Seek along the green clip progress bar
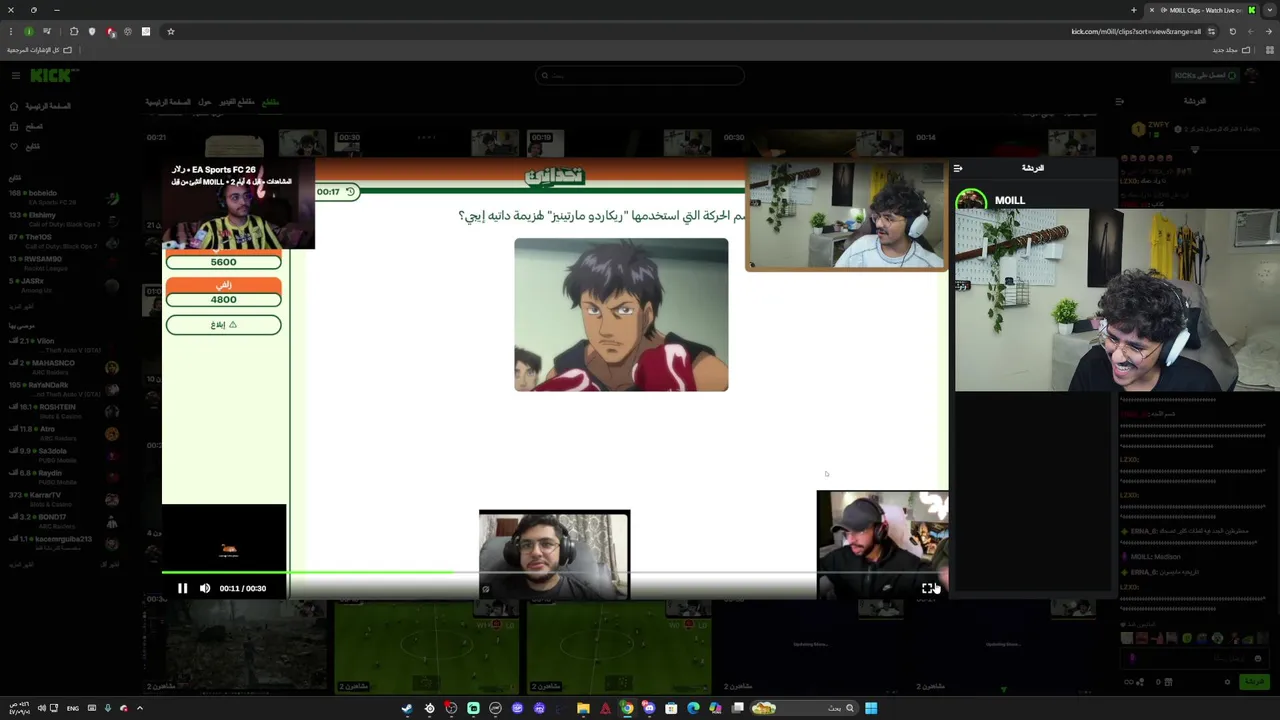Screen dimensions: 1280x720 coord(555,572)
